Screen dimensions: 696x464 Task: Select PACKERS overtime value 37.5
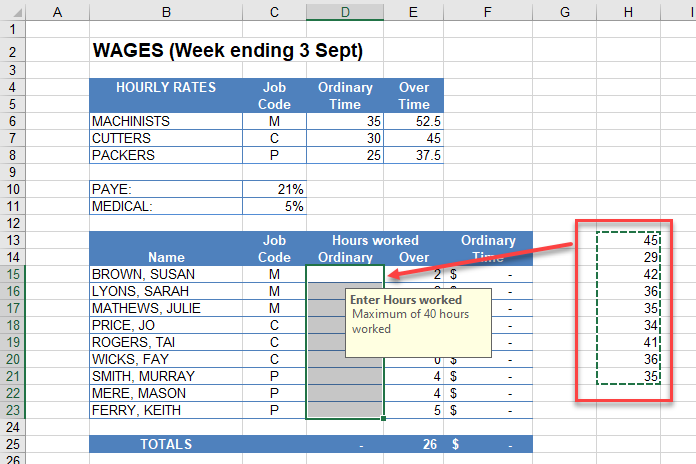(413, 155)
